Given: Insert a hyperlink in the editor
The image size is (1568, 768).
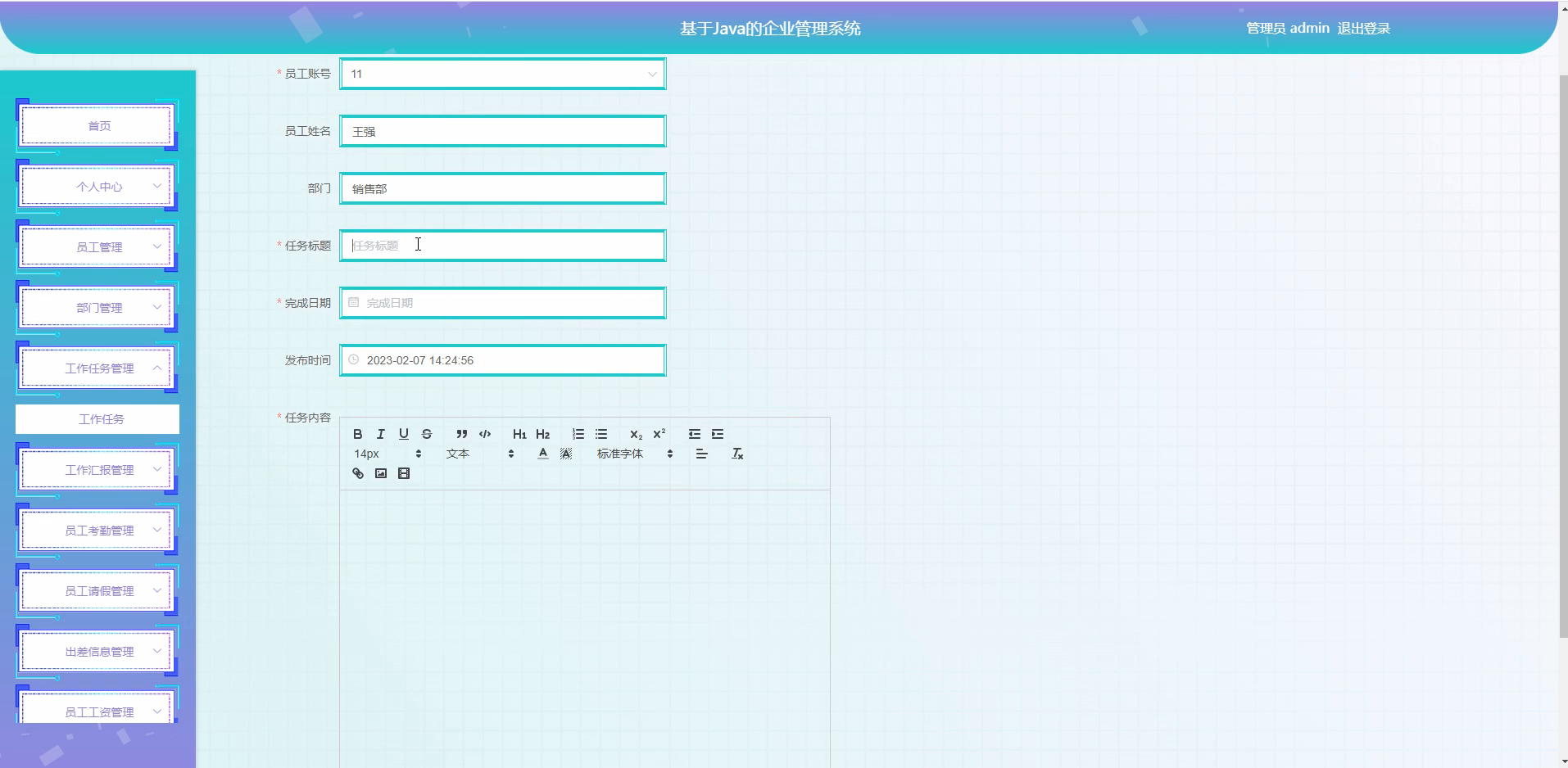Looking at the screenshot, I should [x=357, y=473].
